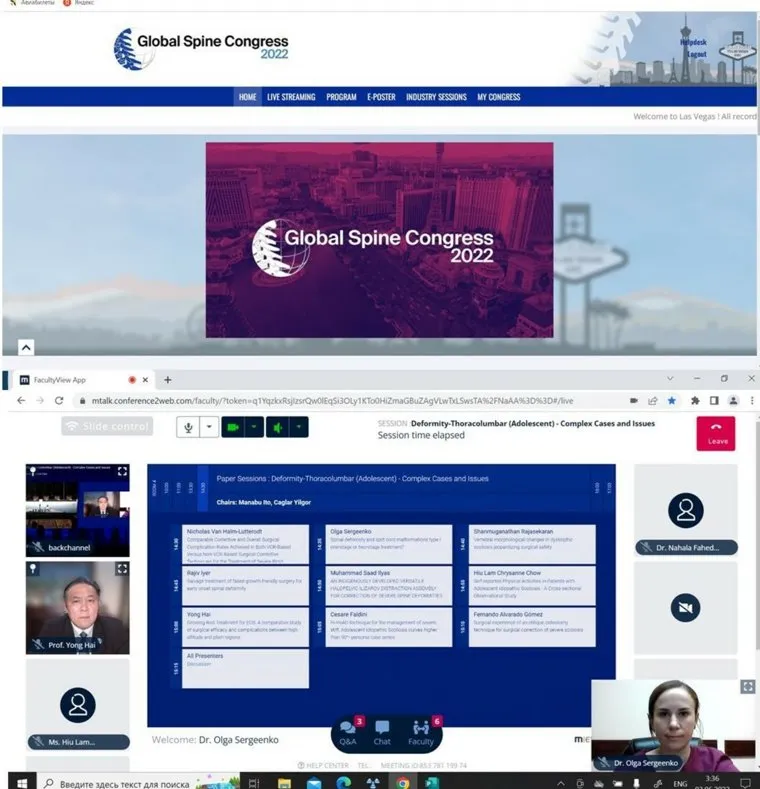Go to the E-Poster menu item

pos(381,97)
